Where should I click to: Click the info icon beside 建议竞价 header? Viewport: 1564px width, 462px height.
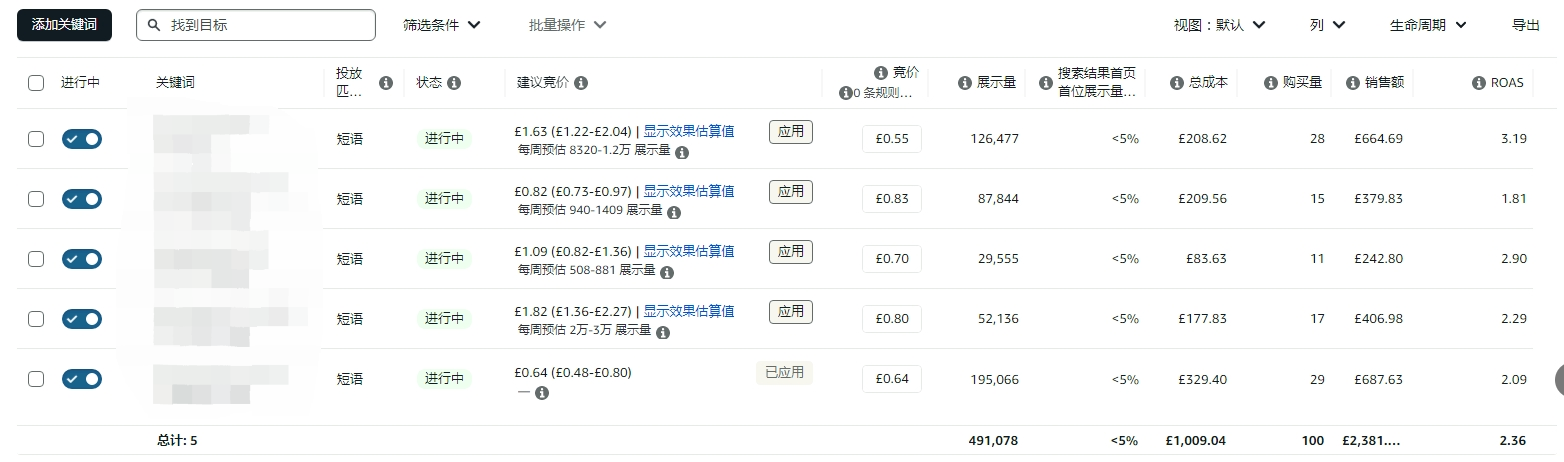click(x=581, y=83)
